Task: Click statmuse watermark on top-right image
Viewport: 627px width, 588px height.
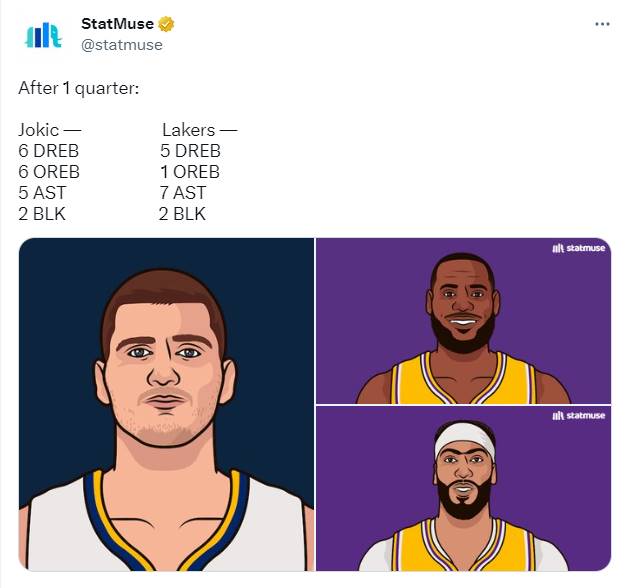Action: (579, 248)
